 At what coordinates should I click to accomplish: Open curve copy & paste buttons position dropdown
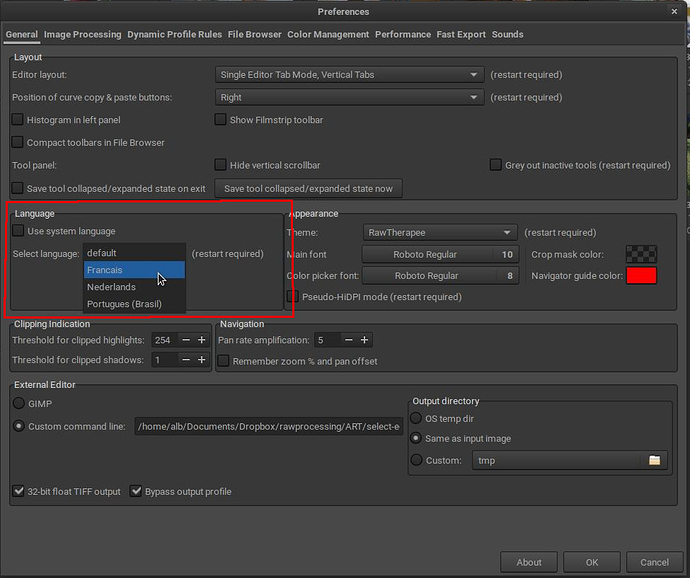point(349,98)
